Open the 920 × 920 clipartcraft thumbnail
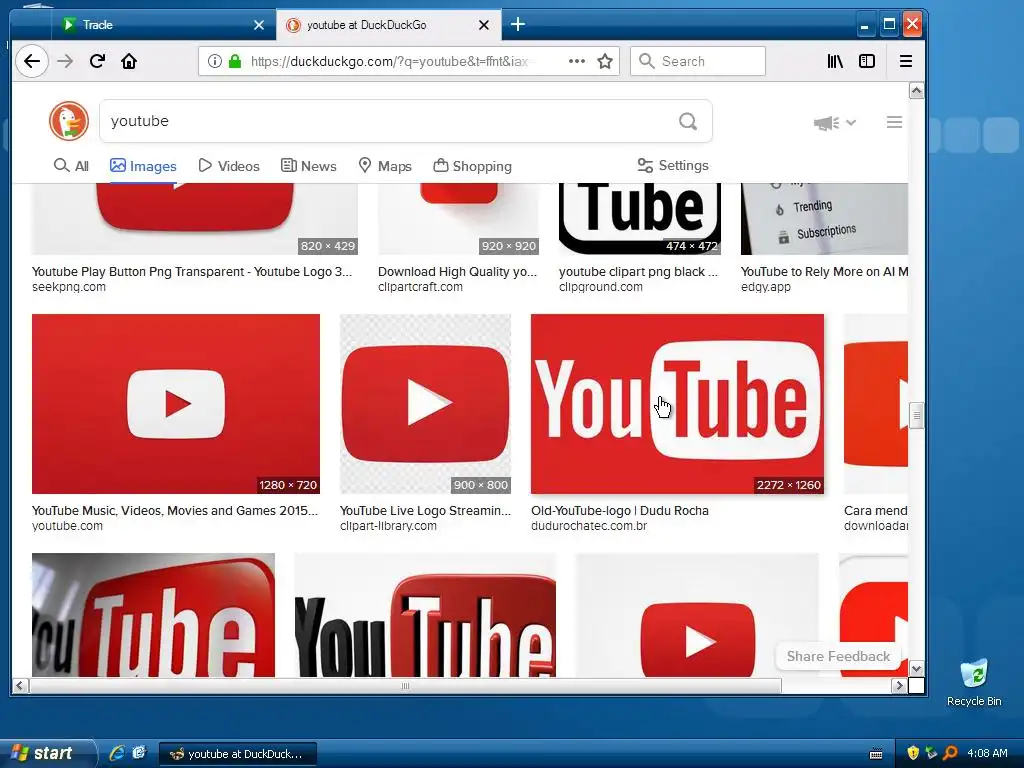 coord(458,219)
